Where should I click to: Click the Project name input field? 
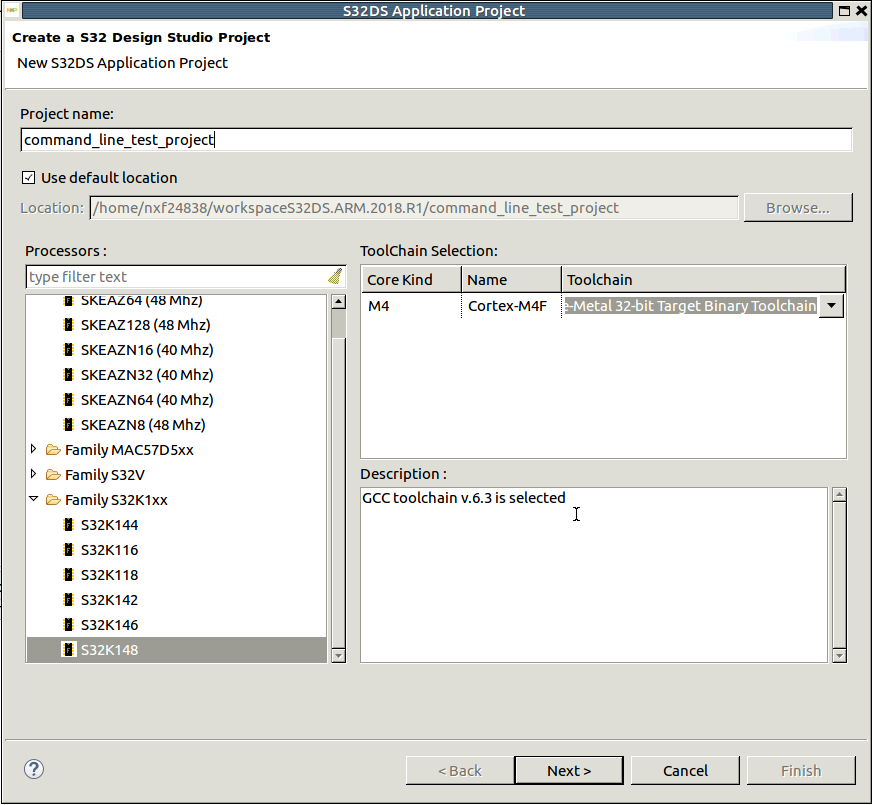tap(437, 140)
